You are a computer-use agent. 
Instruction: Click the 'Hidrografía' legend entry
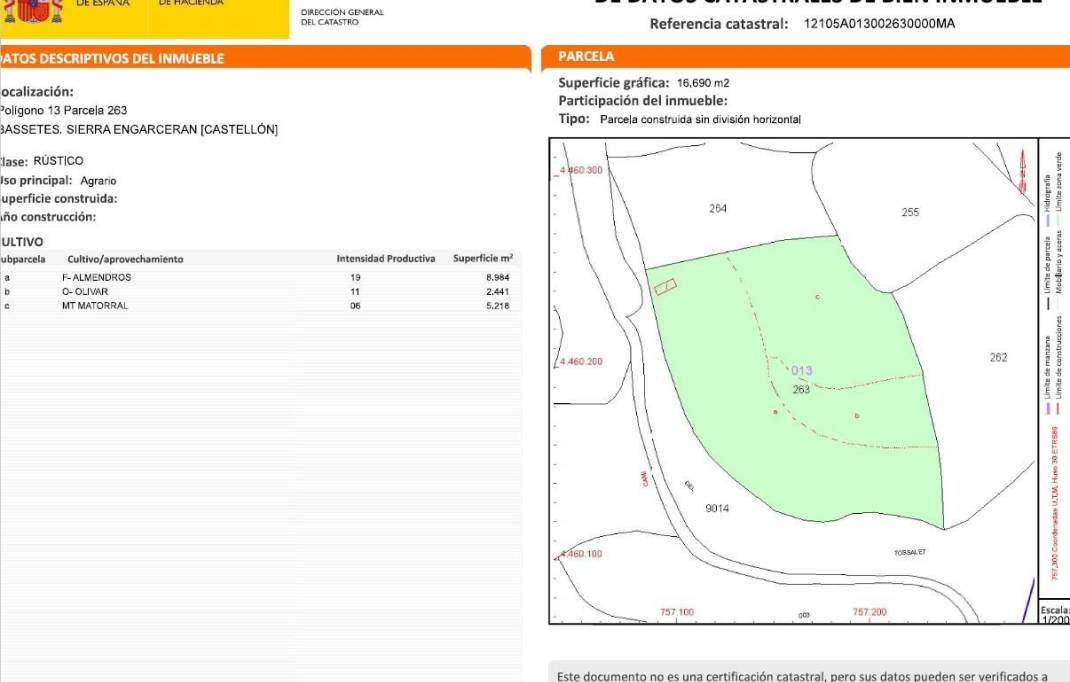coord(1047,199)
